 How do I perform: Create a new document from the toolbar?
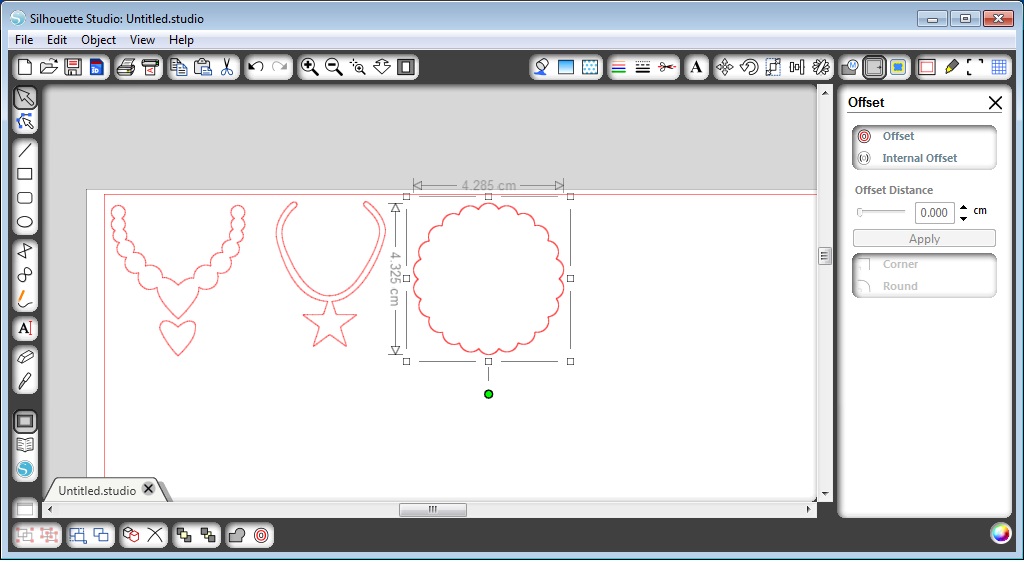tap(25, 67)
